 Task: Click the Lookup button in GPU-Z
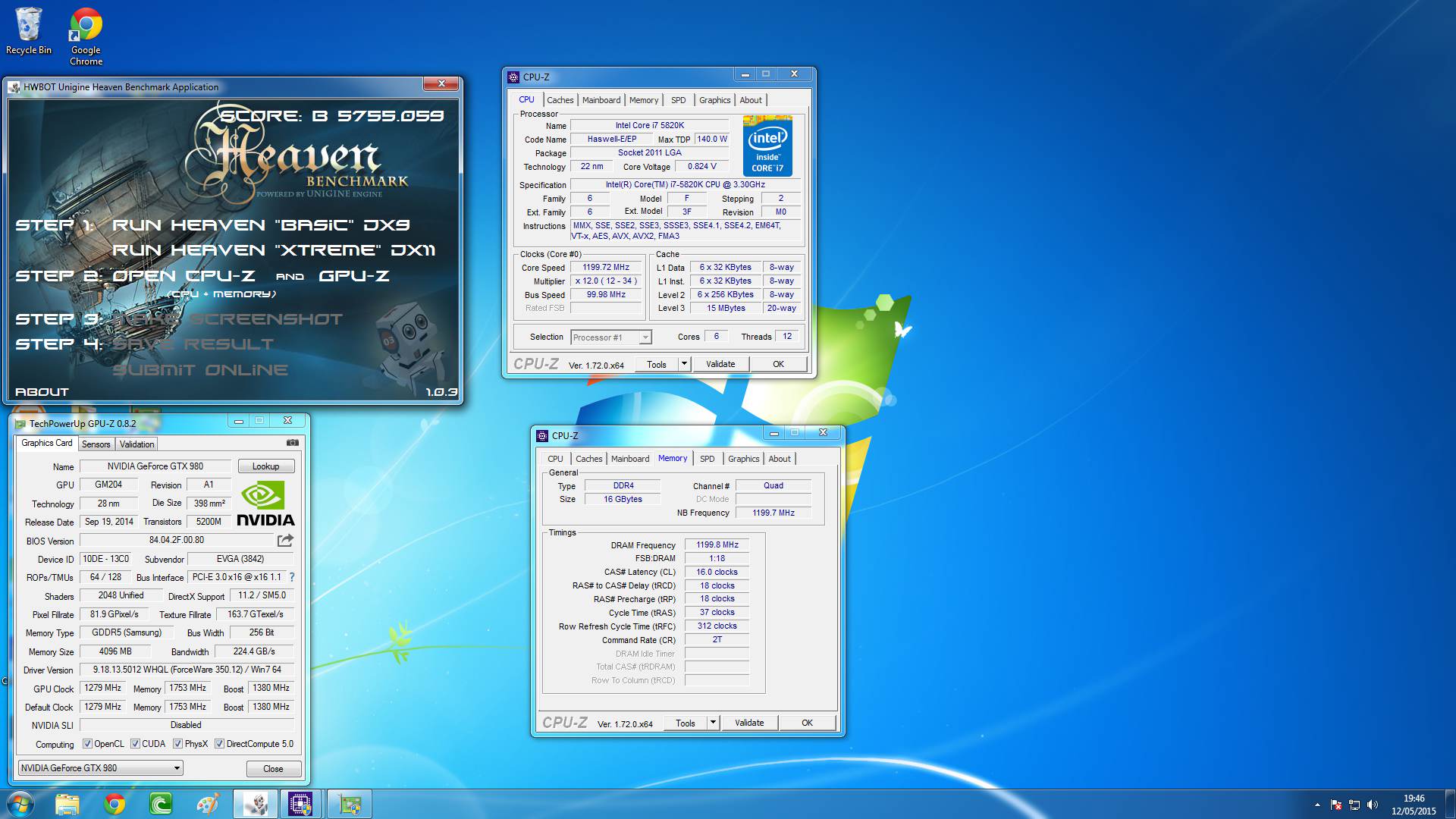pos(265,466)
